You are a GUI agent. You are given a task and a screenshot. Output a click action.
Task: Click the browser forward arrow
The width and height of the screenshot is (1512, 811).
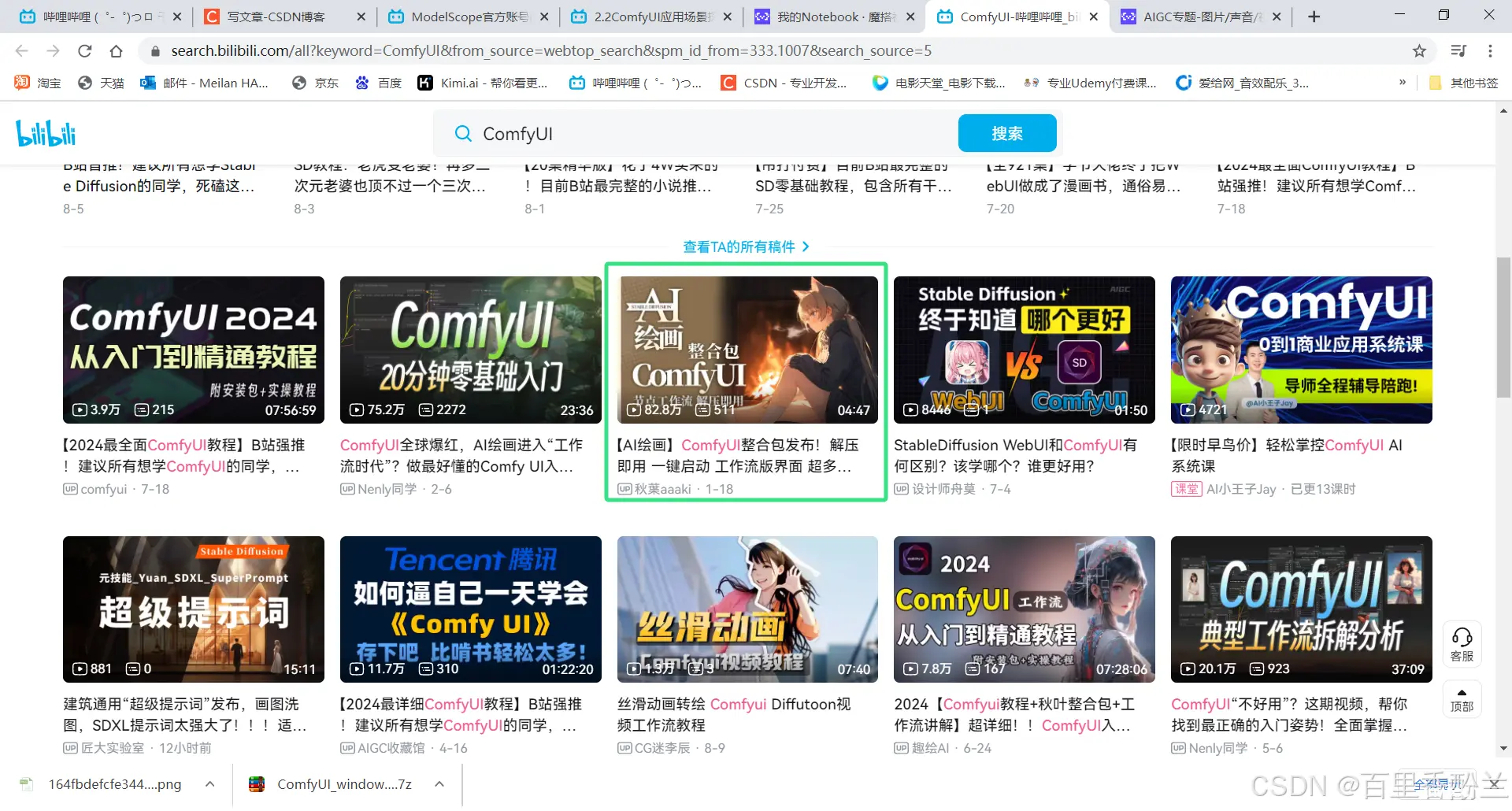click(53, 51)
